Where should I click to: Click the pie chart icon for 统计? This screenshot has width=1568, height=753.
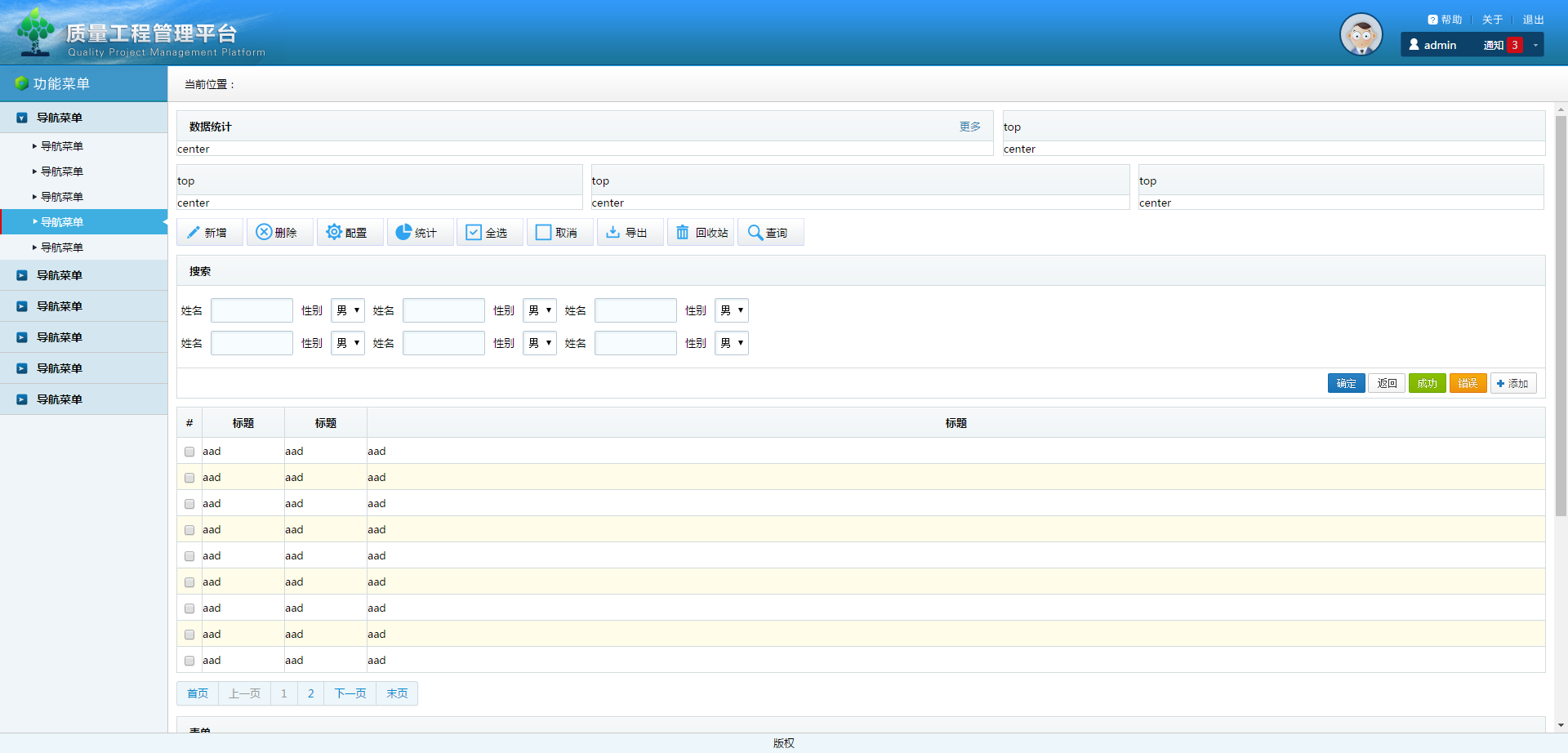coord(403,232)
